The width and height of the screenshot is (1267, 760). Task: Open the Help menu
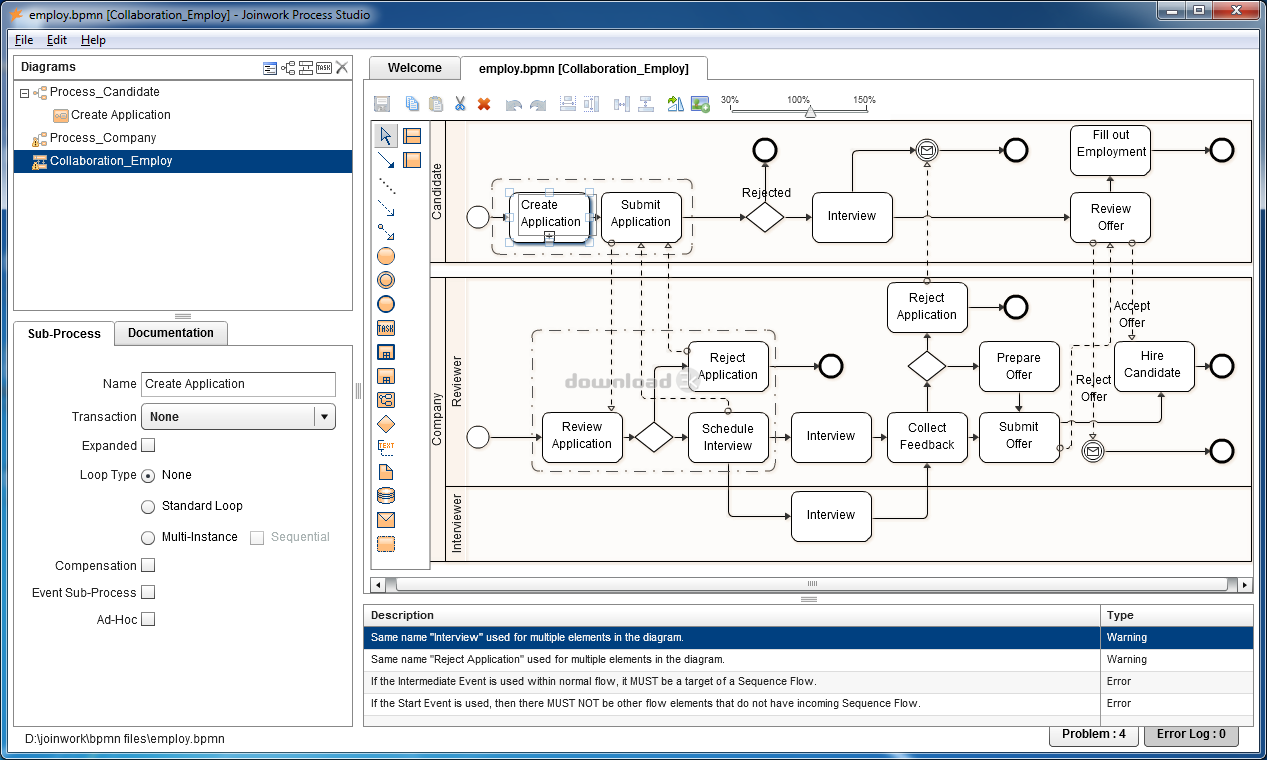click(x=93, y=40)
